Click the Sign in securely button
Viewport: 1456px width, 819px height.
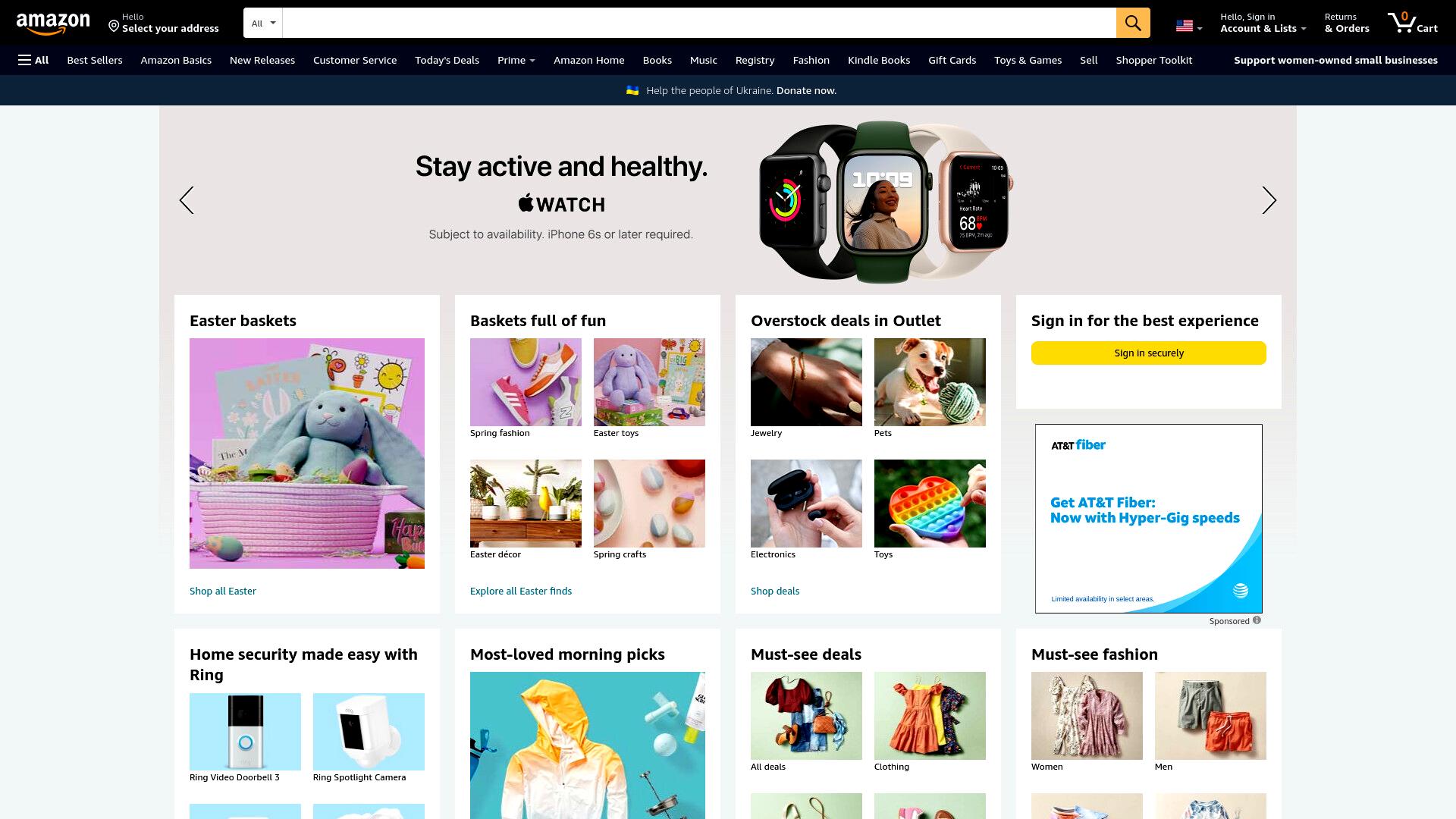pos(1148,353)
